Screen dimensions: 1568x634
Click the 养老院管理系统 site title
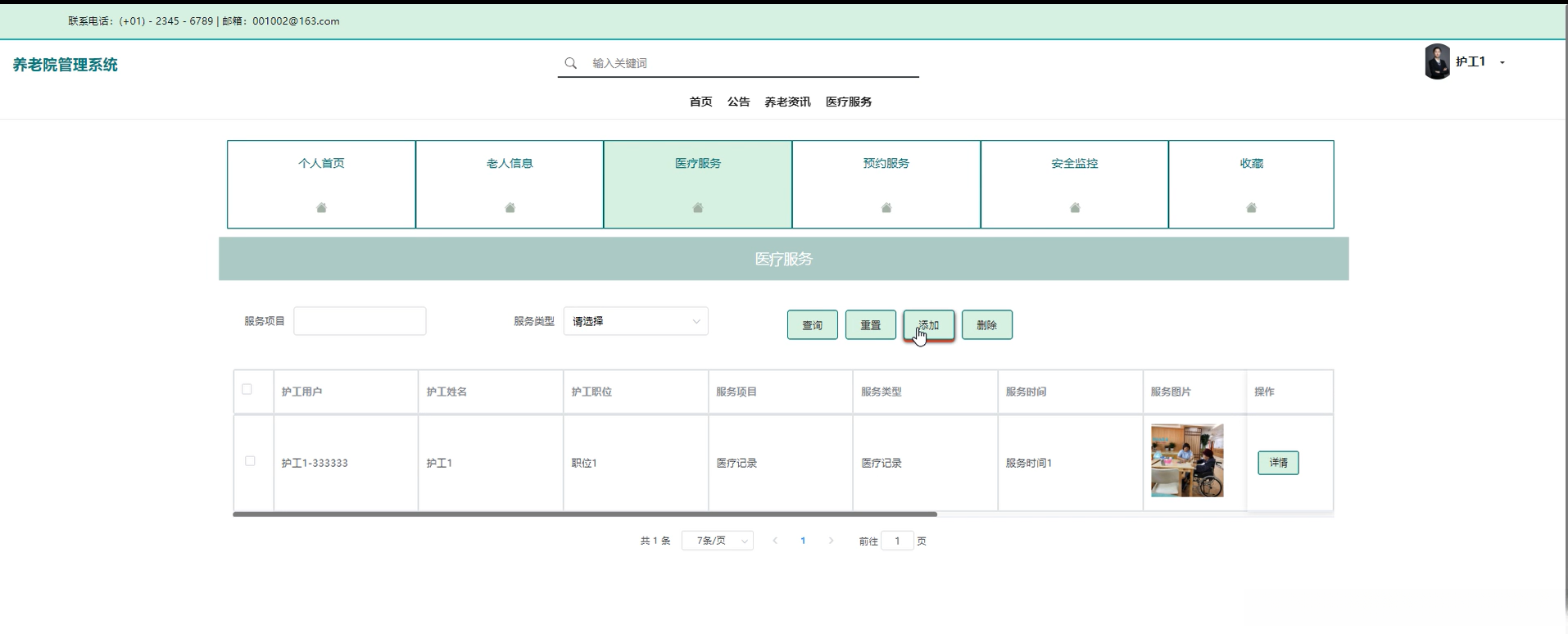66,65
